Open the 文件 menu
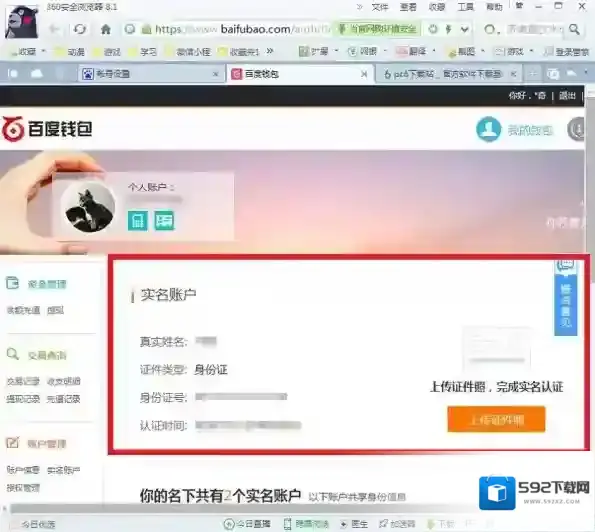Image resolution: width=595 pixels, height=532 pixels. click(x=380, y=7)
